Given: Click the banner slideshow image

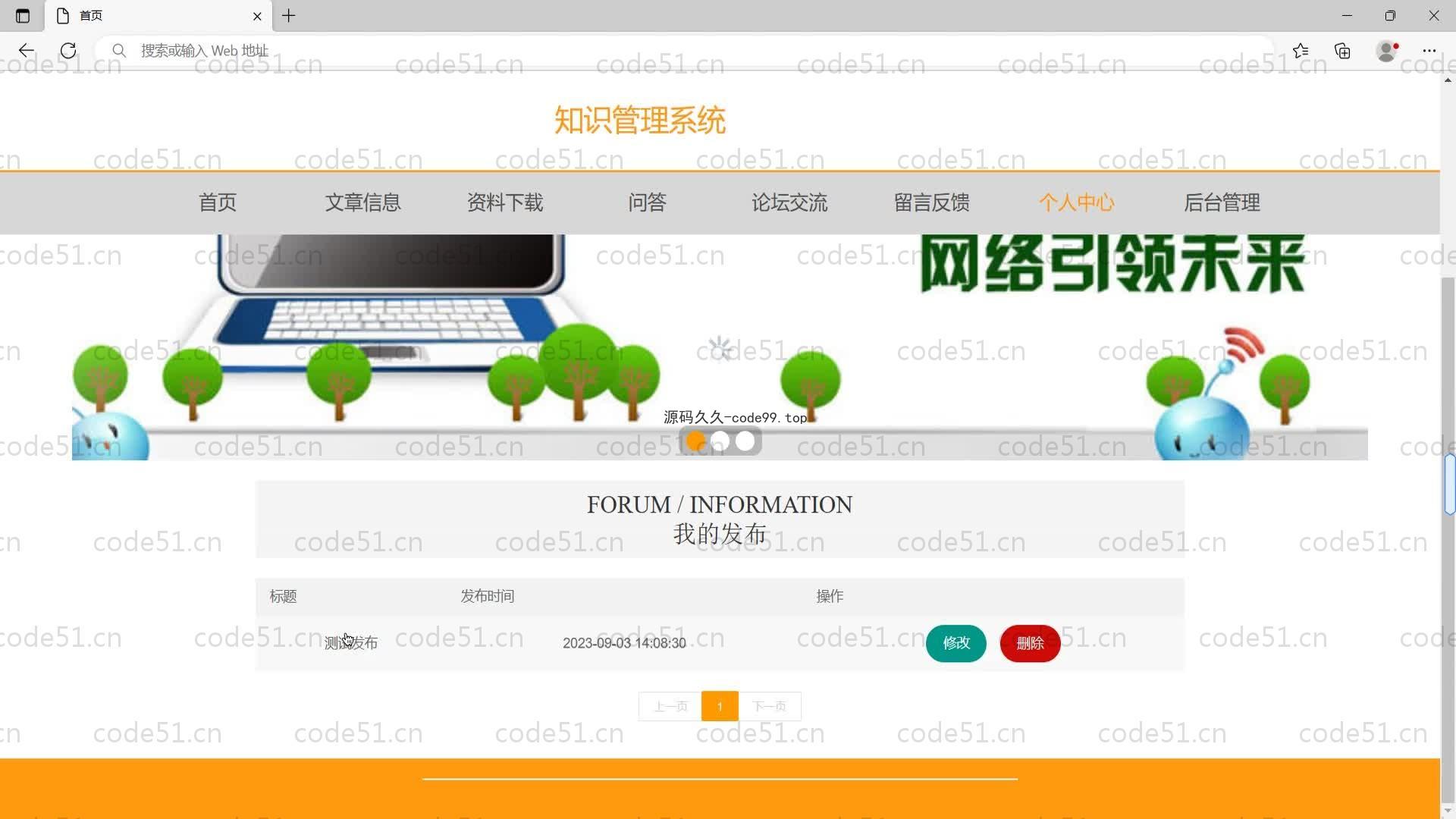Looking at the screenshot, I should [720, 347].
